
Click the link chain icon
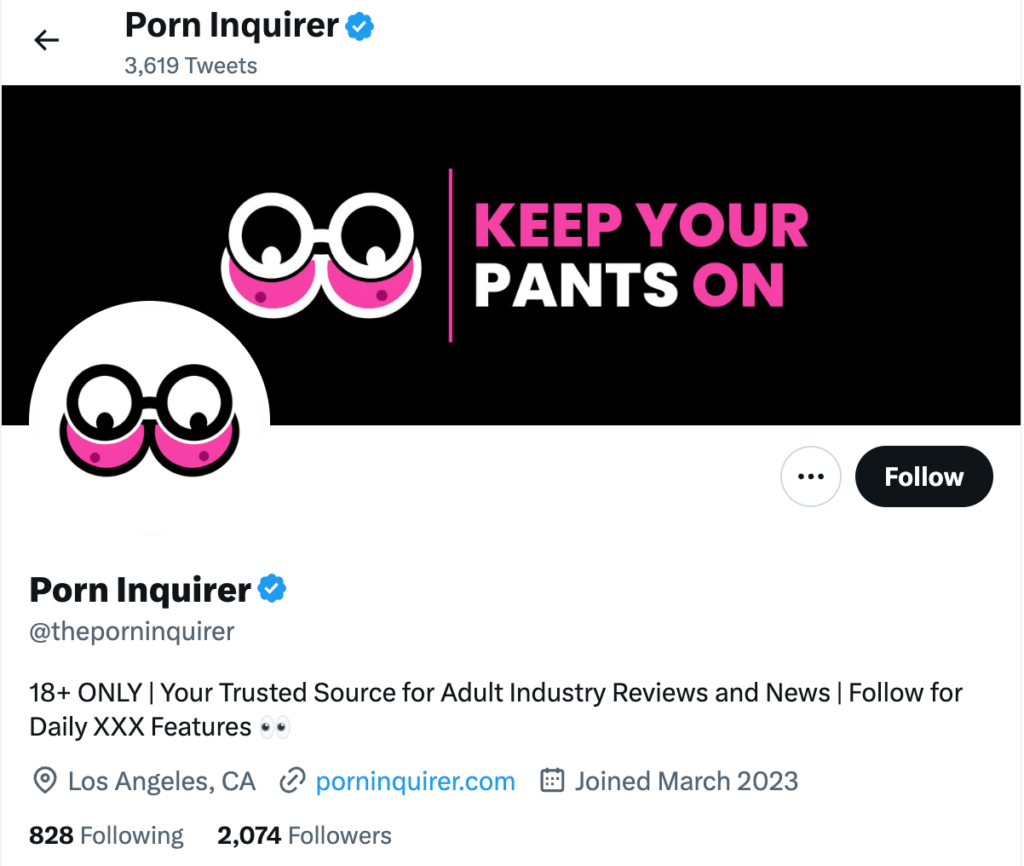coord(292,781)
